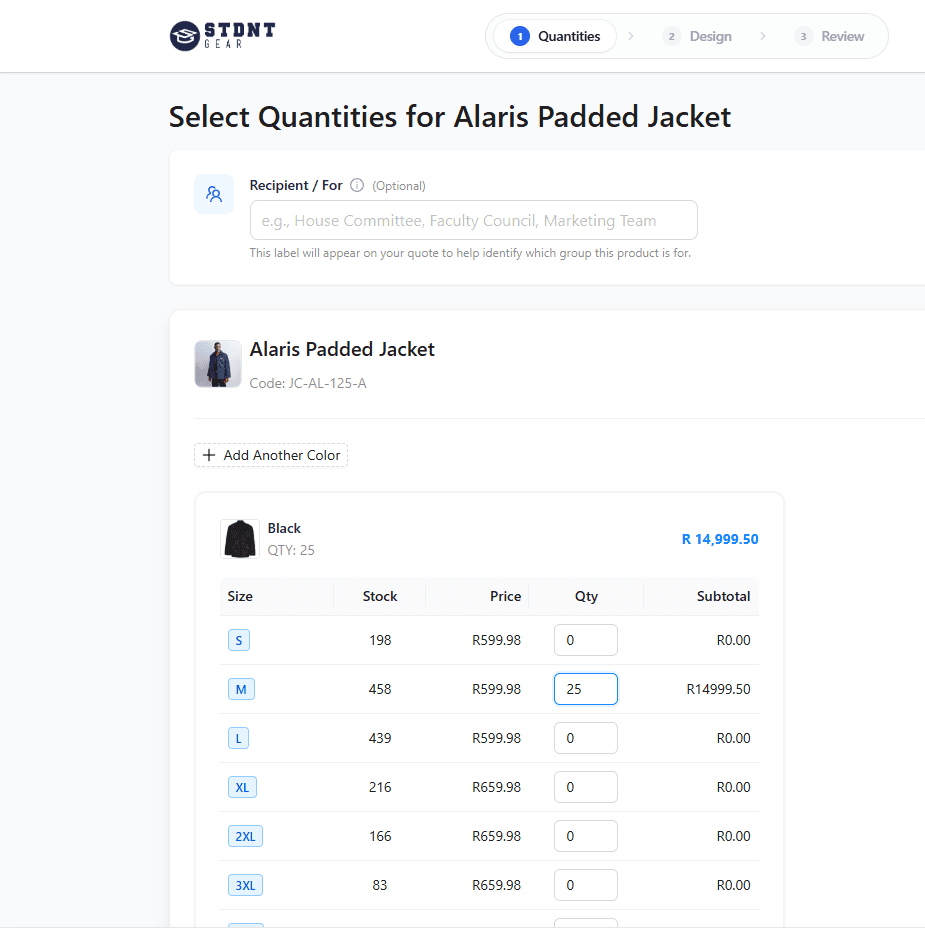Image resolution: width=925 pixels, height=933 pixels.
Task: Click the Black jacket color thumbnail
Action: pyautogui.click(x=240, y=539)
